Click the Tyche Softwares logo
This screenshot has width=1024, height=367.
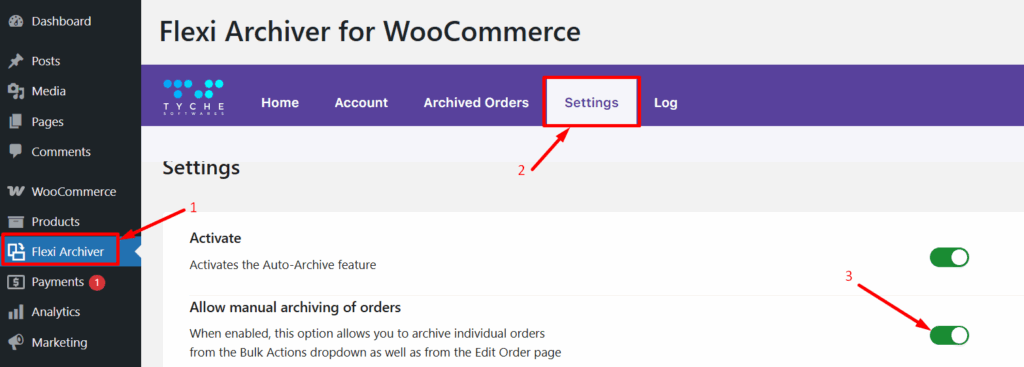click(194, 97)
